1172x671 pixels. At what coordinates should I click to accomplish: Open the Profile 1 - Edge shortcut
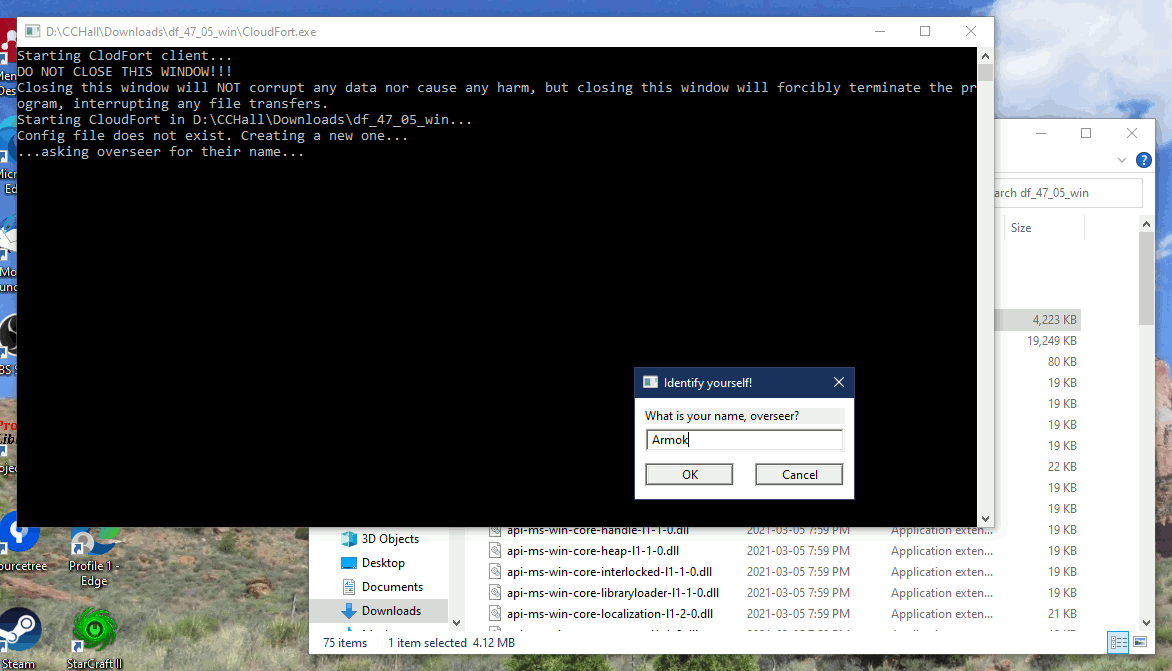point(94,557)
